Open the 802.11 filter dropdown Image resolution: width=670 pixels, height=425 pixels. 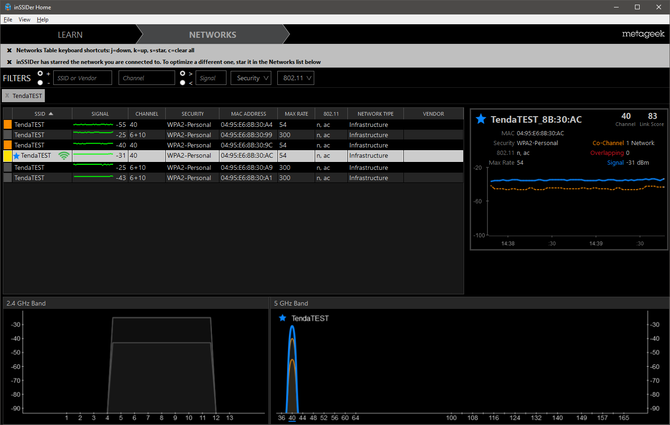pos(296,78)
